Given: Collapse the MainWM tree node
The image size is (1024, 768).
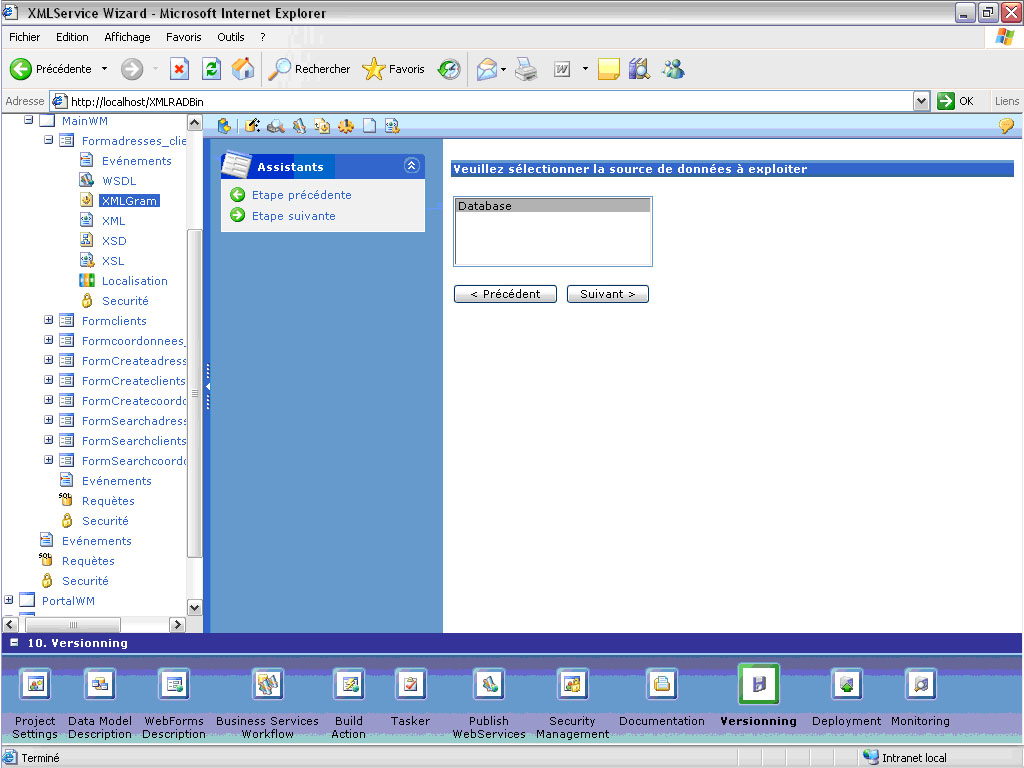Looking at the screenshot, I should 29,121.
